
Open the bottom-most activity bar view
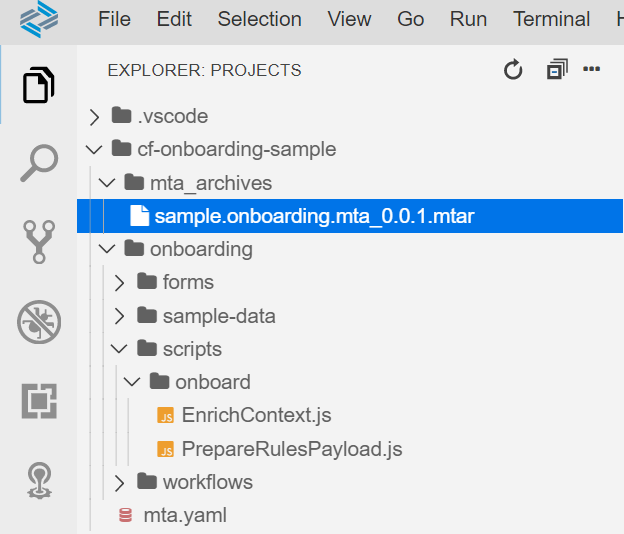tap(39, 480)
